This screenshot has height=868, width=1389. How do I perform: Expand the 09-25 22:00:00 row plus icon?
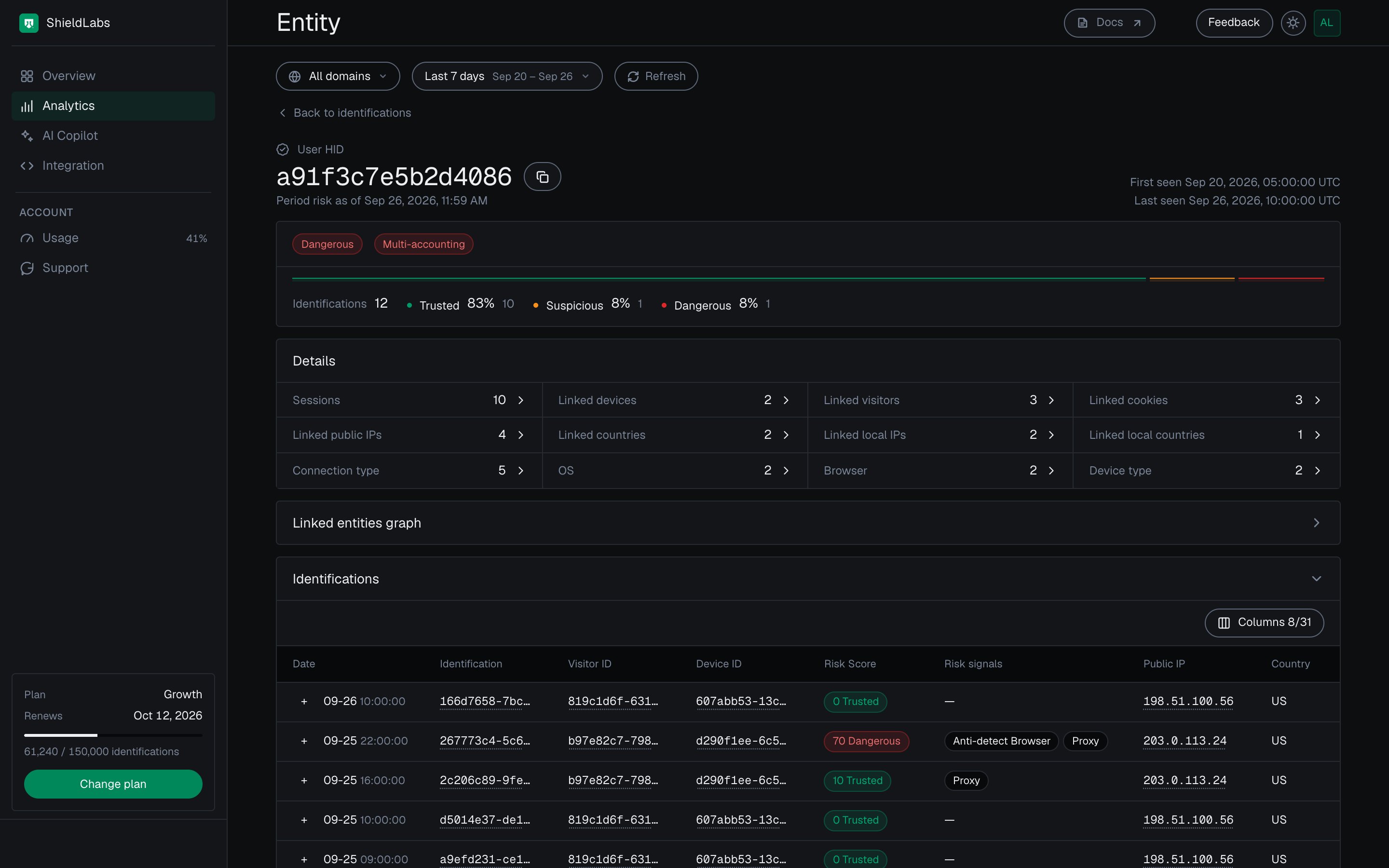304,741
